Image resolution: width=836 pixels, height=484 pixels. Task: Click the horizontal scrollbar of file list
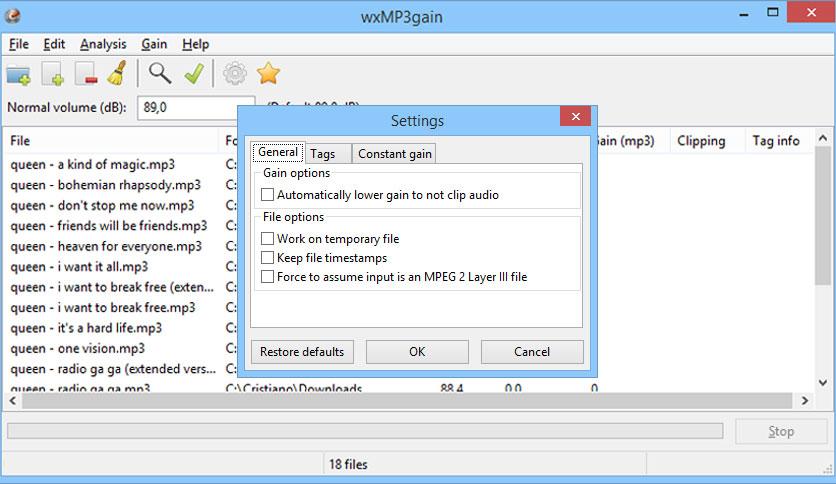tap(407, 401)
